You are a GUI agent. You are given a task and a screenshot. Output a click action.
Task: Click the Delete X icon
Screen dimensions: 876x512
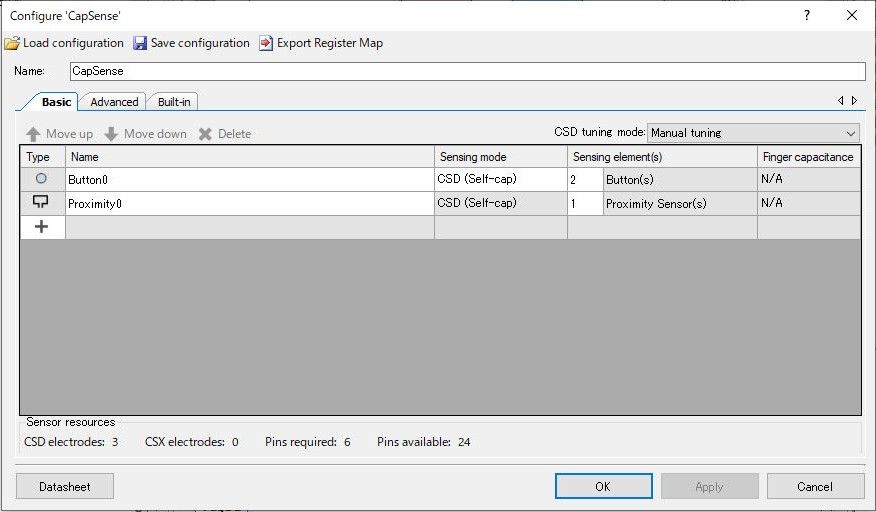pyautogui.click(x=206, y=134)
